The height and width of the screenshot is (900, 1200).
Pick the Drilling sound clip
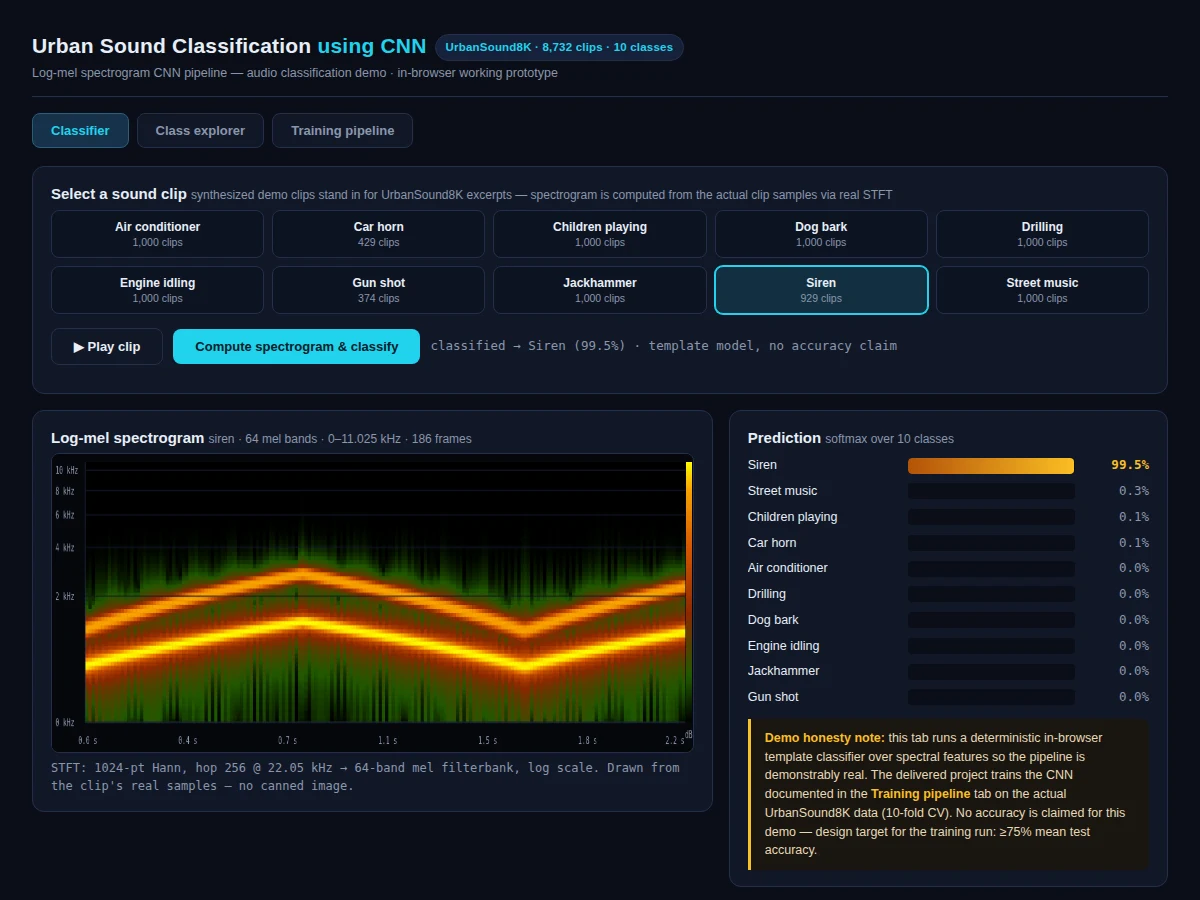pyautogui.click(x=1042, y=234)
